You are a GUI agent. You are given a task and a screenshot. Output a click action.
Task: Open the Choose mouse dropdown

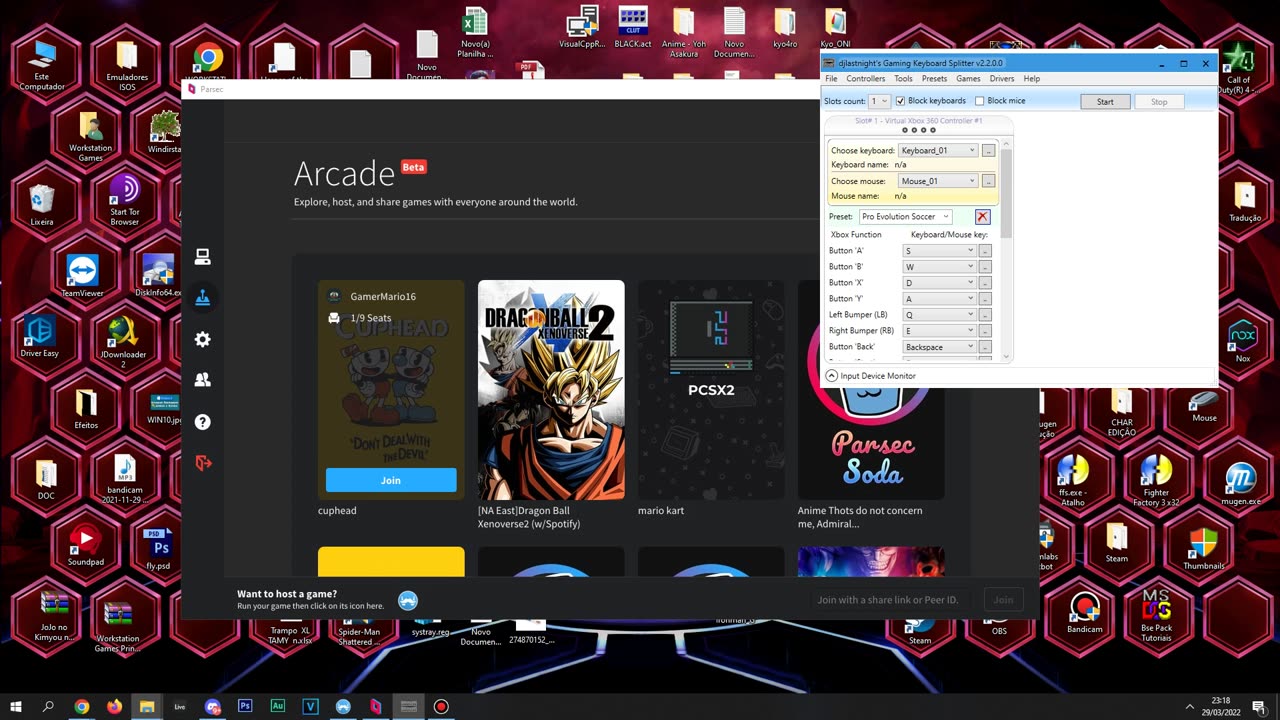tap(938, 181)
